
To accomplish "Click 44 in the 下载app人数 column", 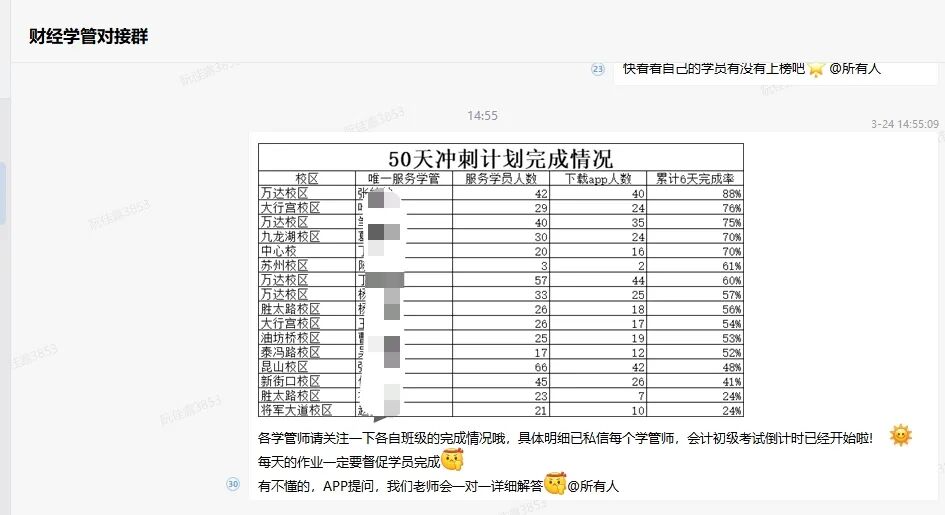I will (x=598, y=280).
